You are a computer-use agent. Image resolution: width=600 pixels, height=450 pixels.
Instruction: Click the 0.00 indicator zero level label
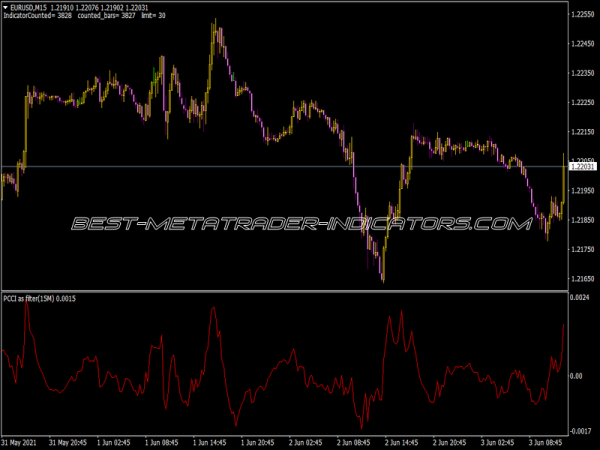[x=578, y=376]
